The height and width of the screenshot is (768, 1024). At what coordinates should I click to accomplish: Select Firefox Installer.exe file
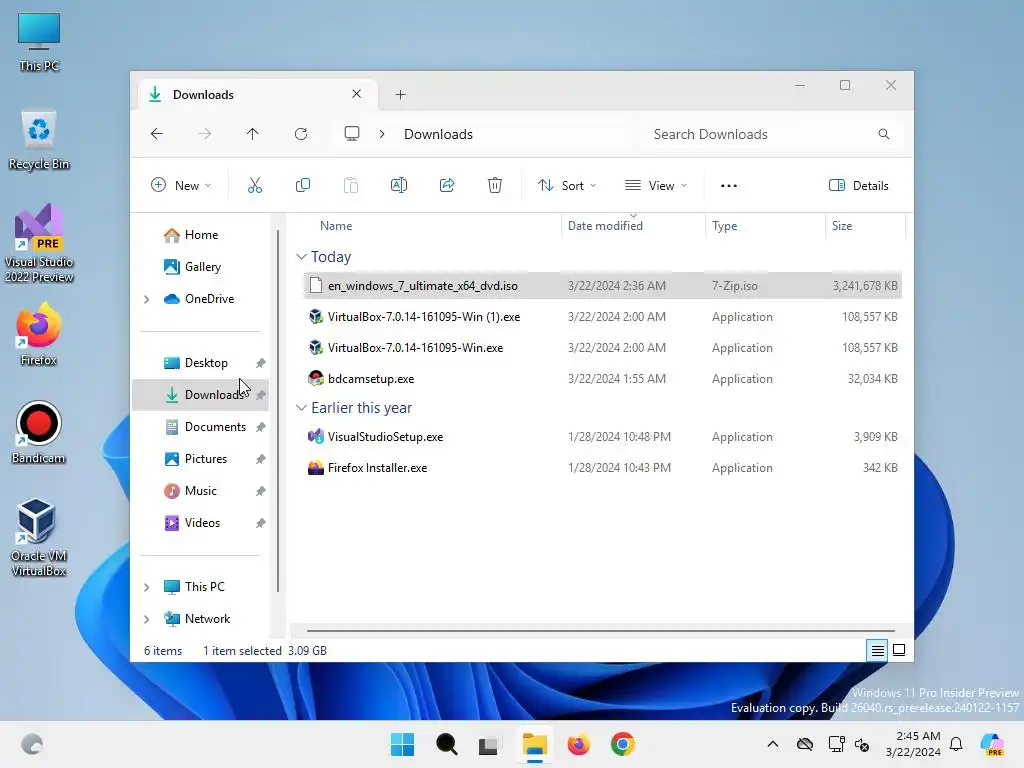[x=603, y=468]
